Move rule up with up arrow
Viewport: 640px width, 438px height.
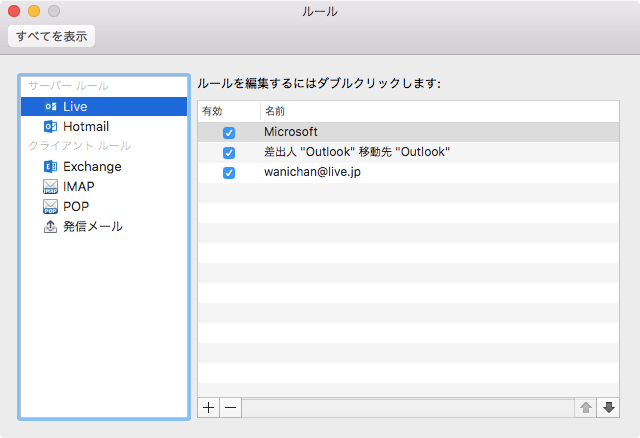click(x=586, y=407)
